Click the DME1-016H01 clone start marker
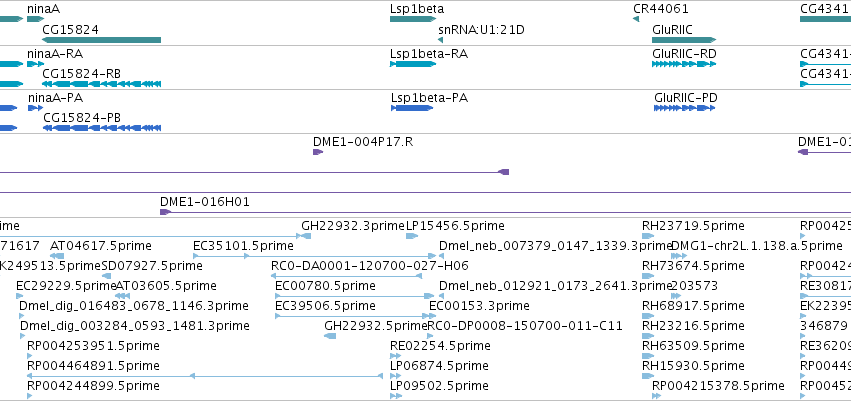The width and height of the screenshot is (851, 401). pyautogui.click(x=166, y=212)
